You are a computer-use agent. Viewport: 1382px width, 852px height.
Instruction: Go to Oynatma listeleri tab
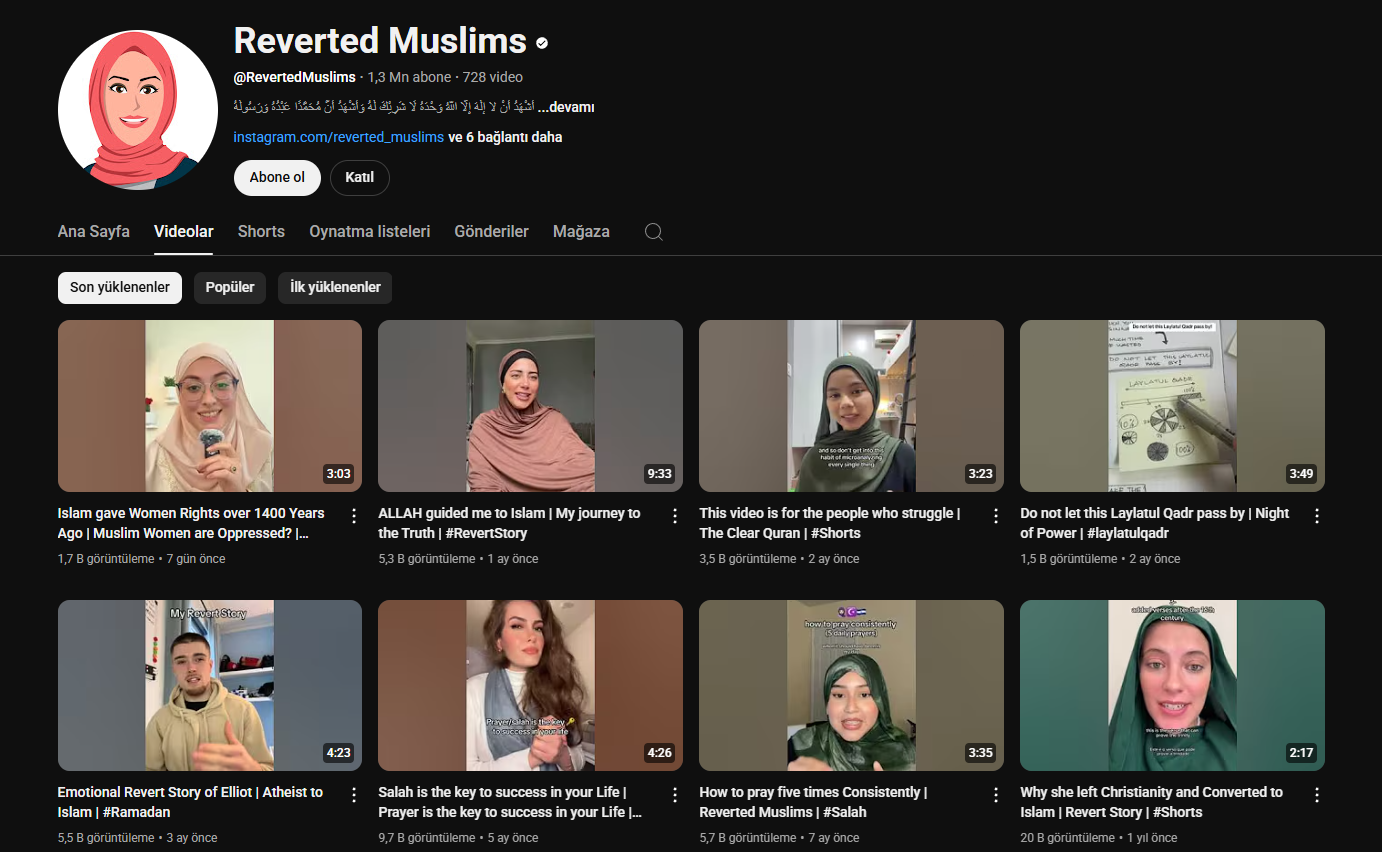(x=370, y=231)
